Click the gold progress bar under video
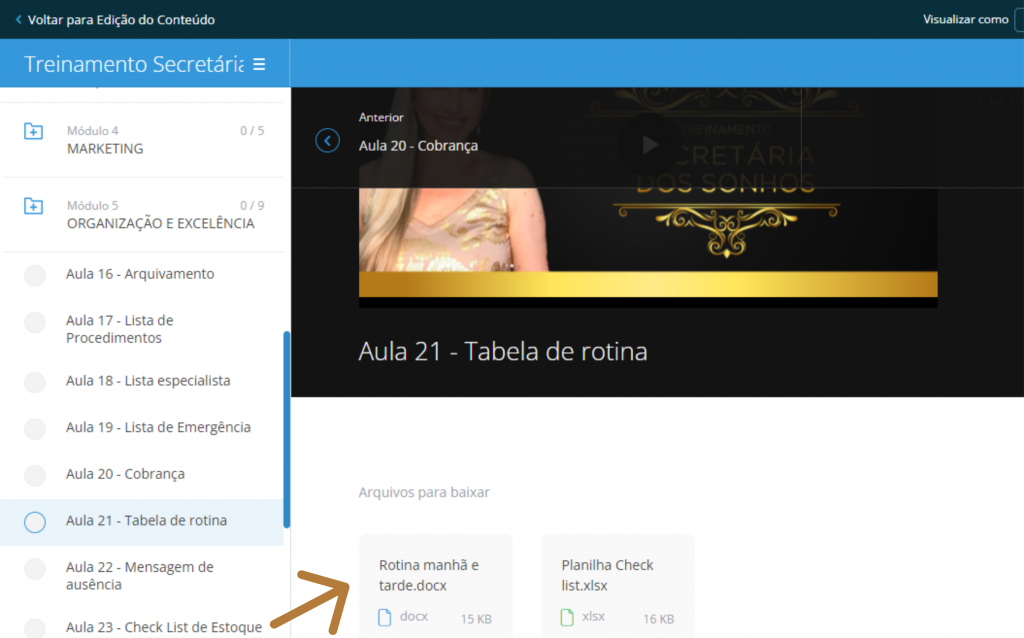Image resolution: width=1024 pixels, height=638 pixels. click(647, 284)
